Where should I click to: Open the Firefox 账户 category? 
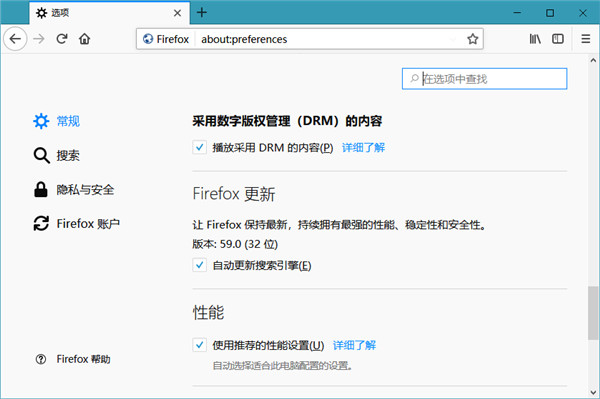point(77,223)
